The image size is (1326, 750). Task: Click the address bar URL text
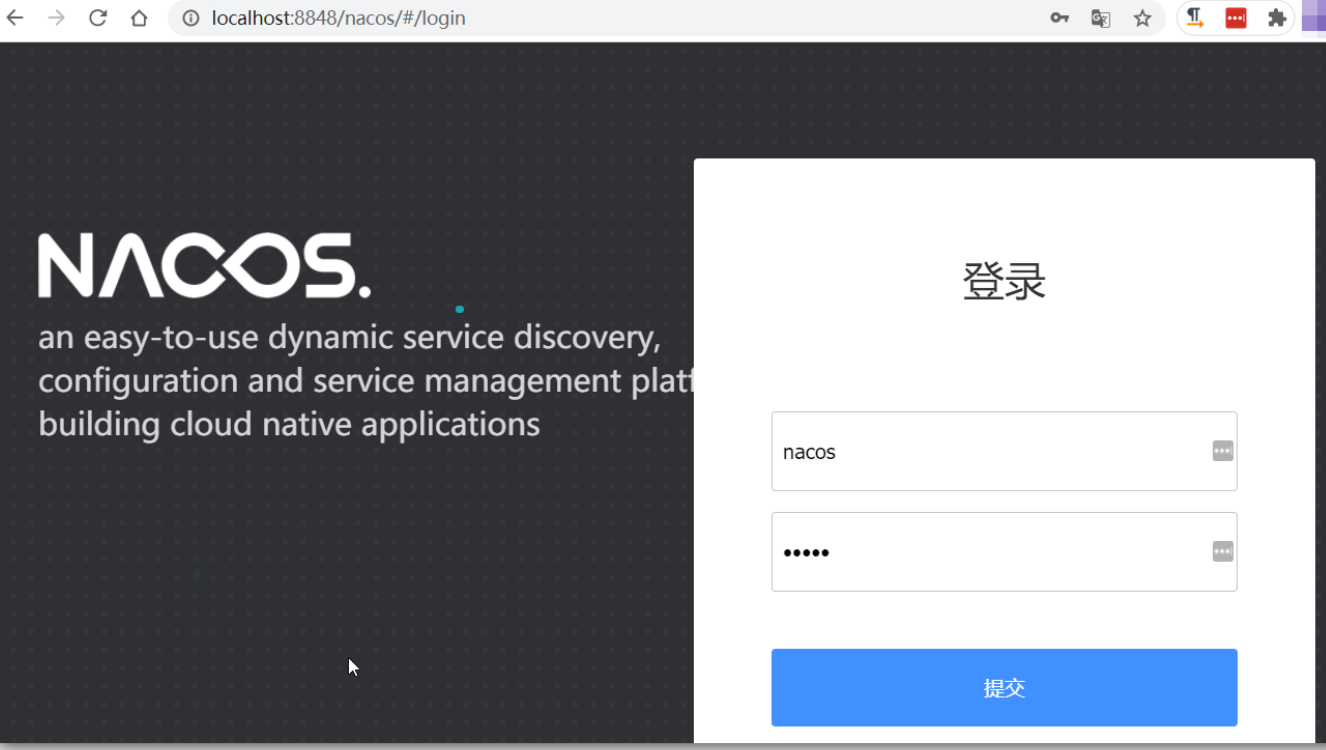pos(338,18)
